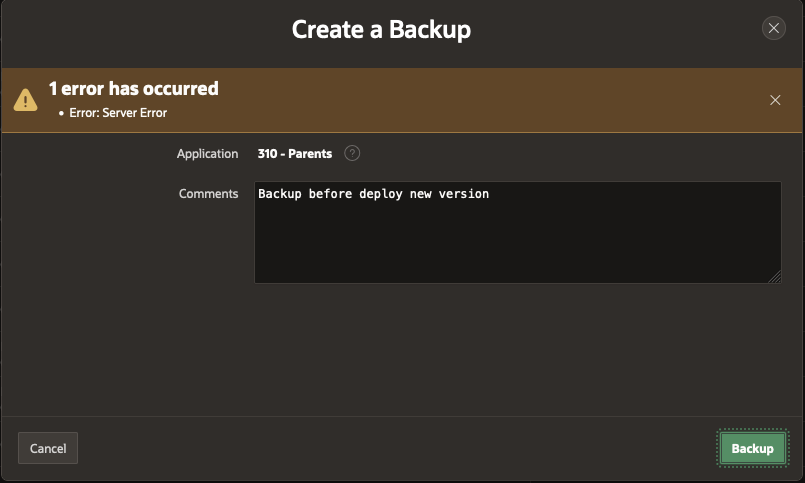Viewport: 805px width, 483px height.
Task: Close the Create a Backup dialog
Action: click(773, 29)
